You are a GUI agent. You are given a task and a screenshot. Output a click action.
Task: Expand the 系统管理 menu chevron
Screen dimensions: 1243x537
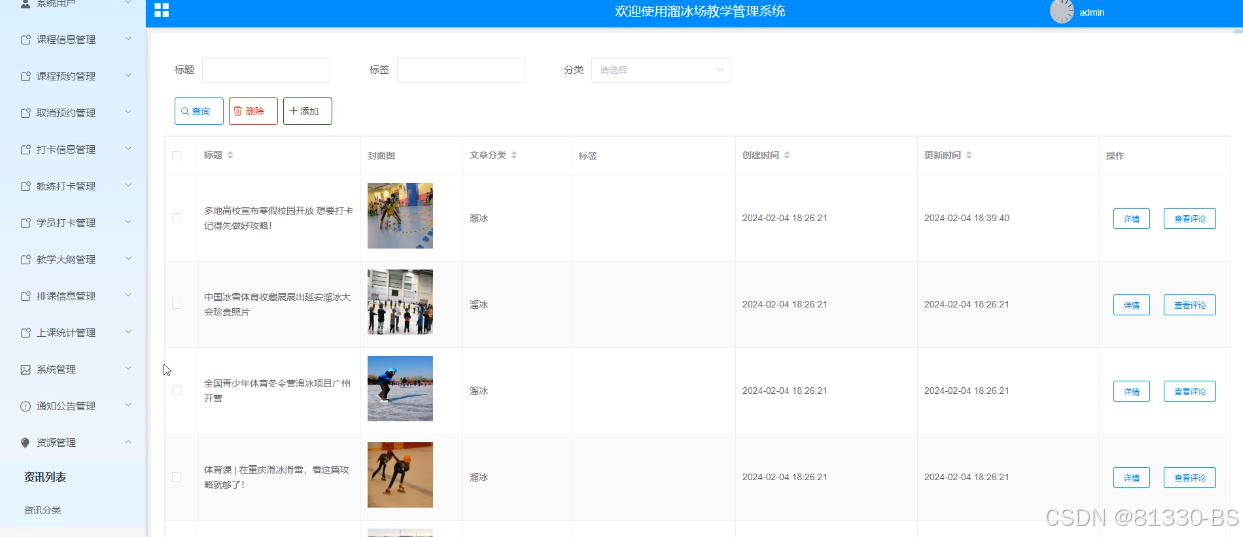pos(128,369)
